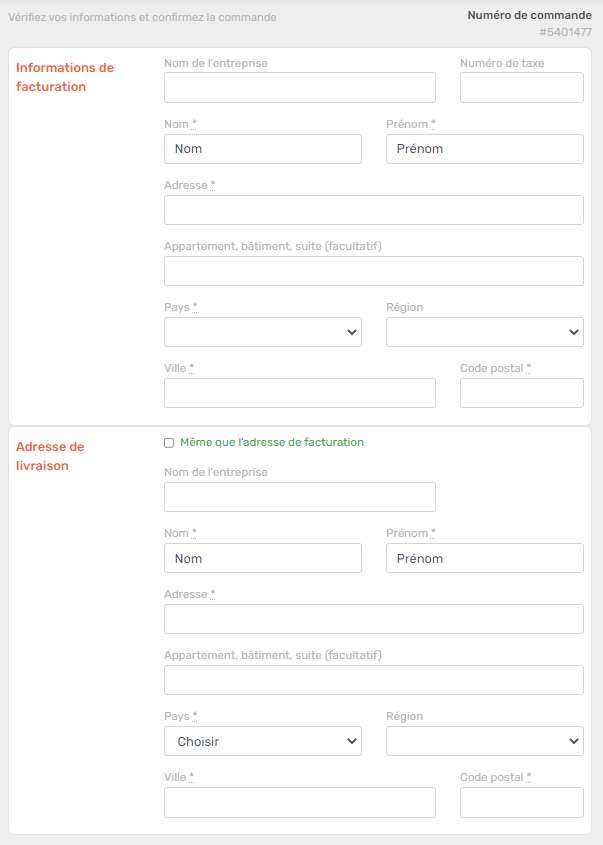Check 'Même que l'adresse de facturation' checkbox

tap(169, 442)
